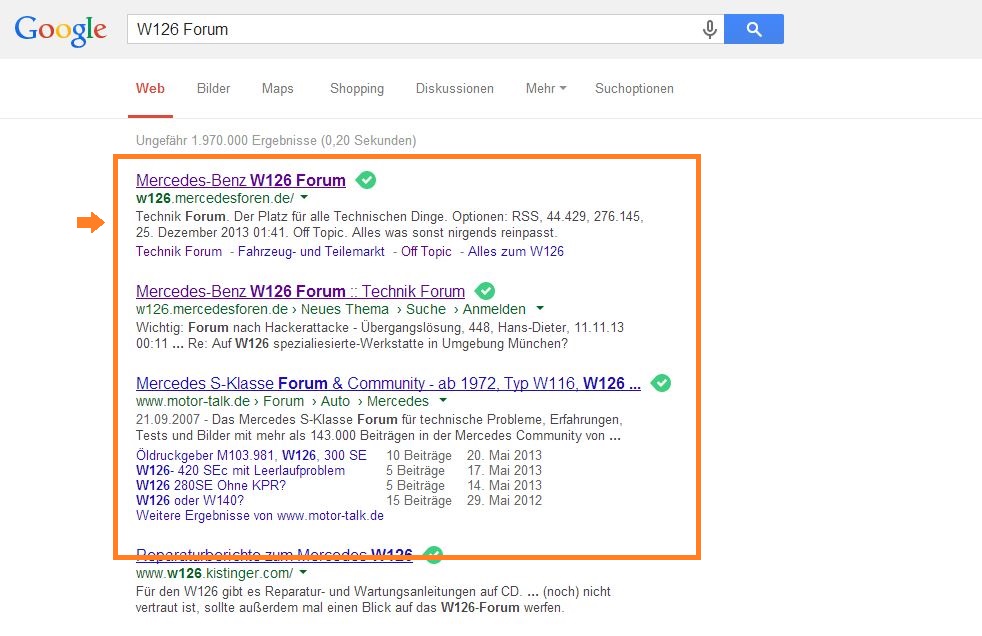Open thread 'Öldruckgeber M103.981, W126, 300 SE'
Image resolution: width=982 pixels, height=636 pixels.
tap(251, 455)
